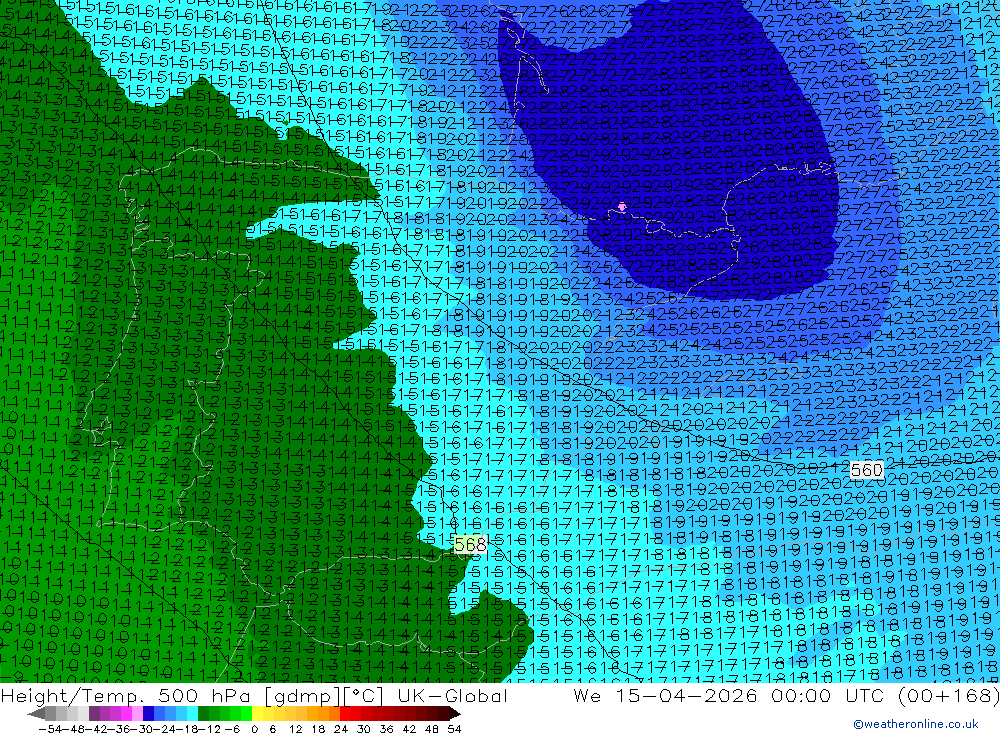Click the '54' legend scale value
1000x733 pixels.
point(454,729)
